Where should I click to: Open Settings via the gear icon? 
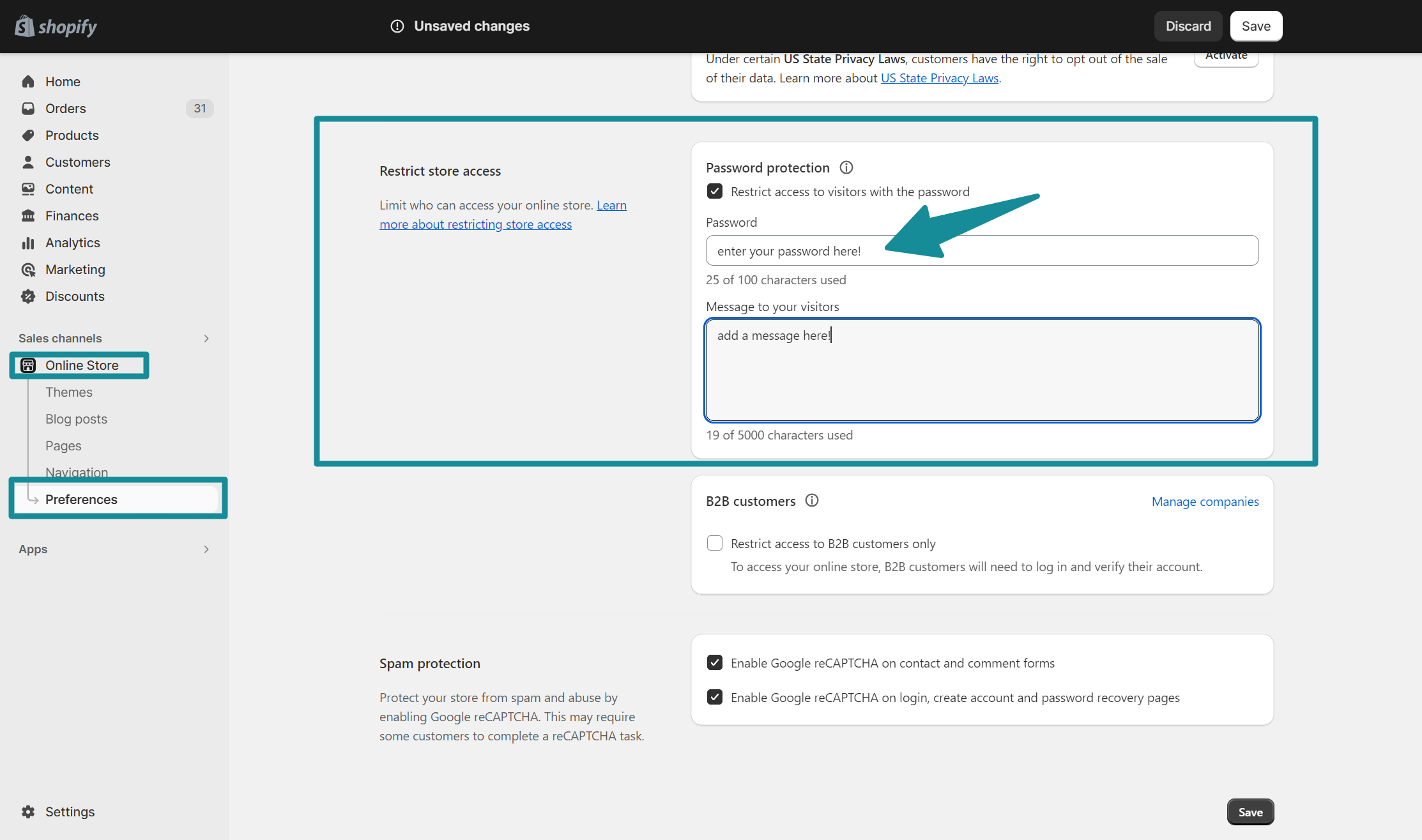28,811
